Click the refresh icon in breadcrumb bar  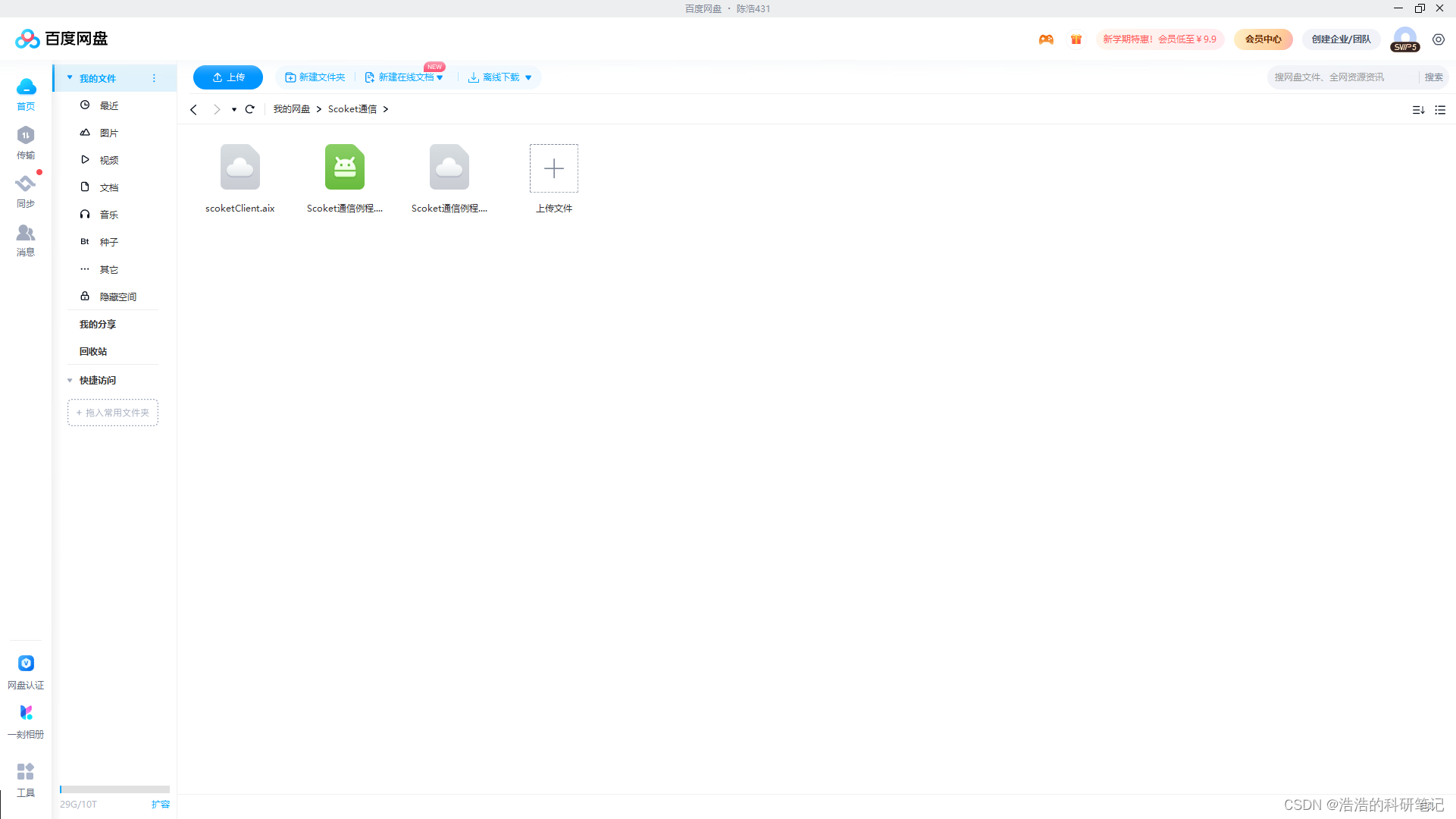249,109
